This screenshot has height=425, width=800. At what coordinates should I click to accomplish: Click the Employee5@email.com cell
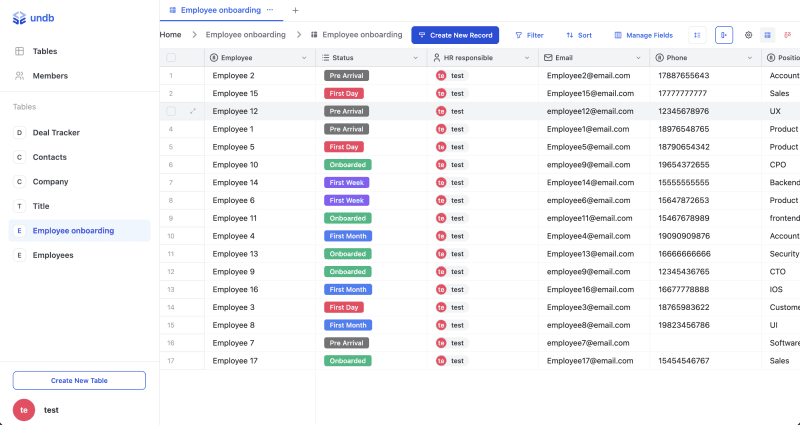click(x=594, y=147)
